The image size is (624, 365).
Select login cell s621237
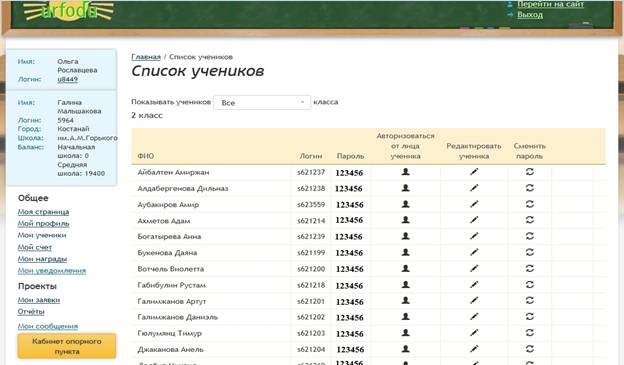tap(311, 172)
